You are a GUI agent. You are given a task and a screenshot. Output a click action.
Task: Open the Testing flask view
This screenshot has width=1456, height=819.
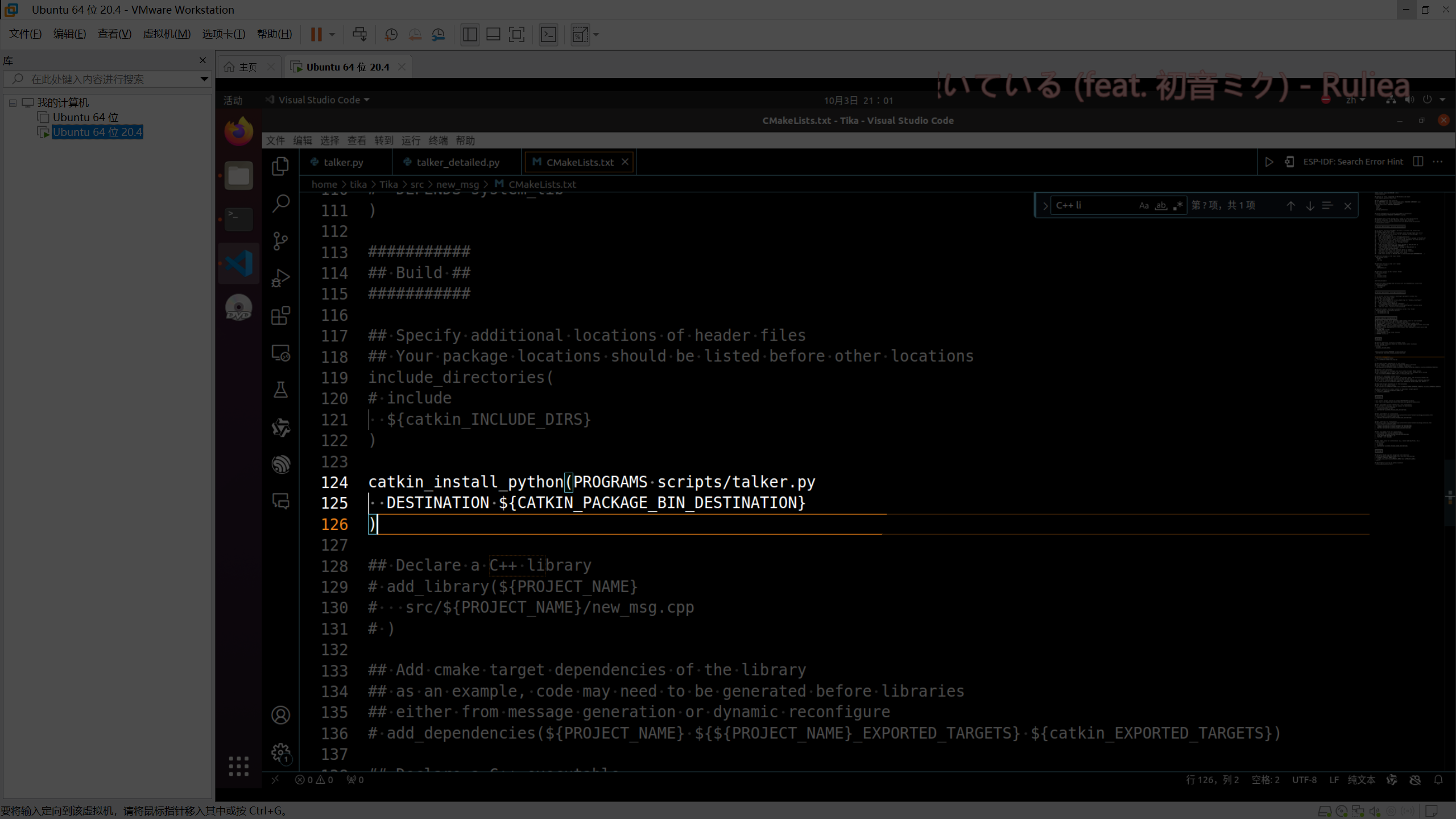pyautogui.click(x=280, y=390)
